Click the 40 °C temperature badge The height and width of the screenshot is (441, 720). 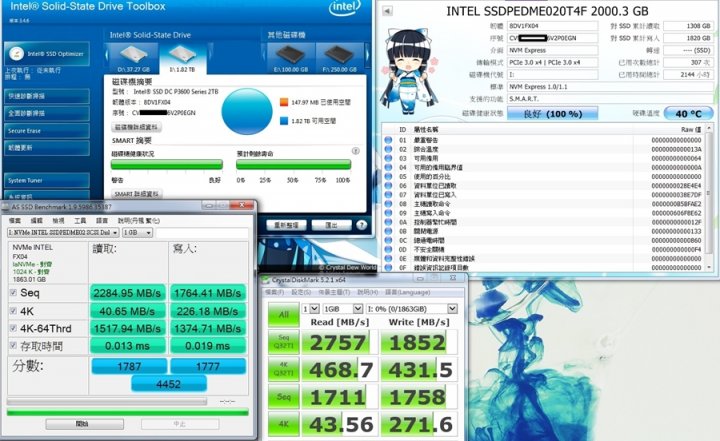point(688,113)
